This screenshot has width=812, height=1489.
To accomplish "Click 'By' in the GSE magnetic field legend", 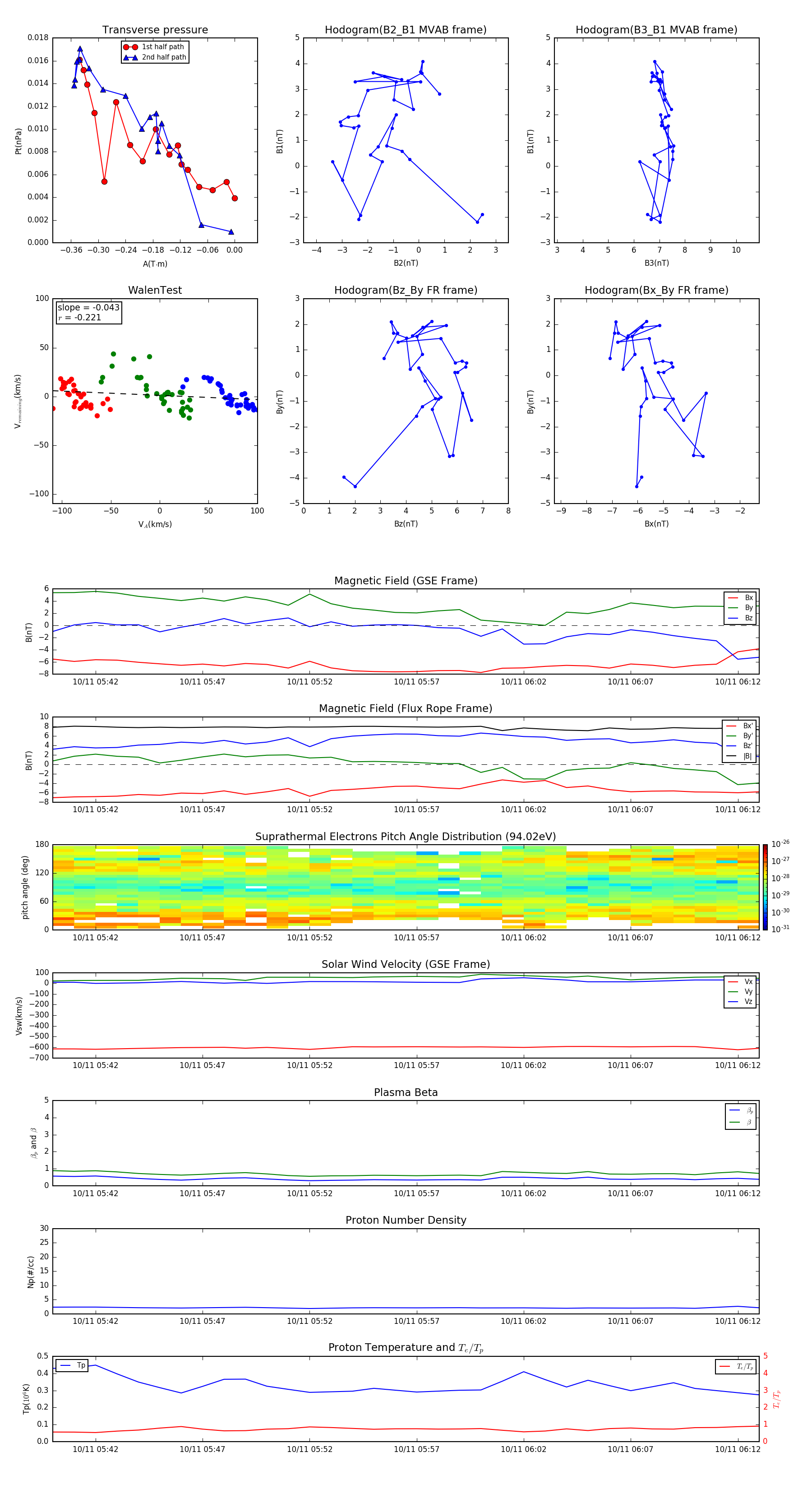I will (740, 608).
